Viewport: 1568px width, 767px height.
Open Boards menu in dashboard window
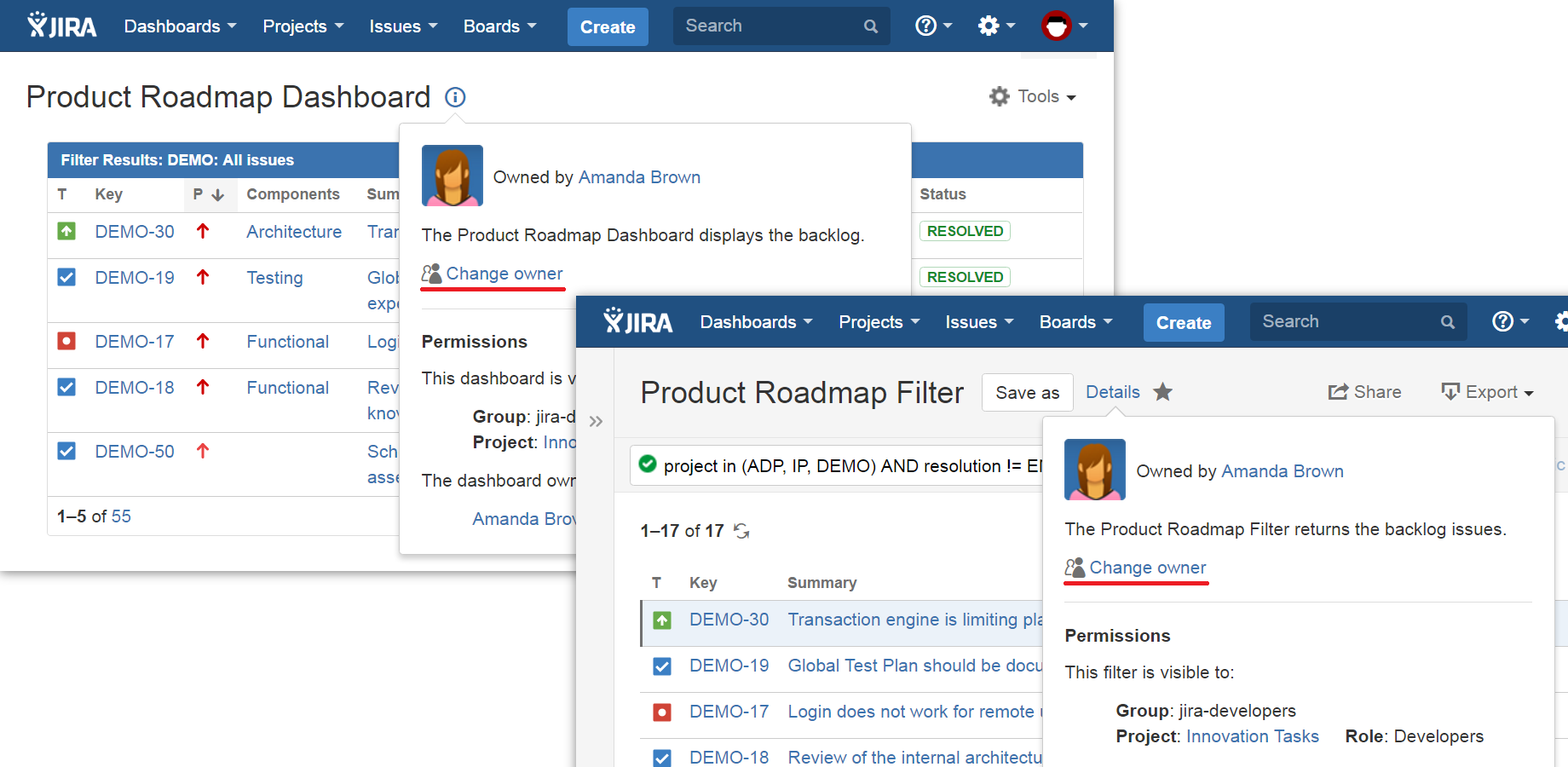click(x=500, y=26)
